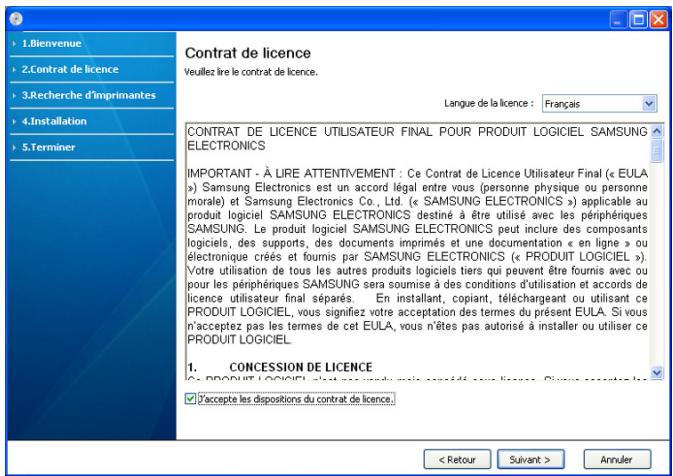Select 2.Contrat de licence step
Image resolution: width=673 pixels, height=476 pixels.
tap(70, 69)
